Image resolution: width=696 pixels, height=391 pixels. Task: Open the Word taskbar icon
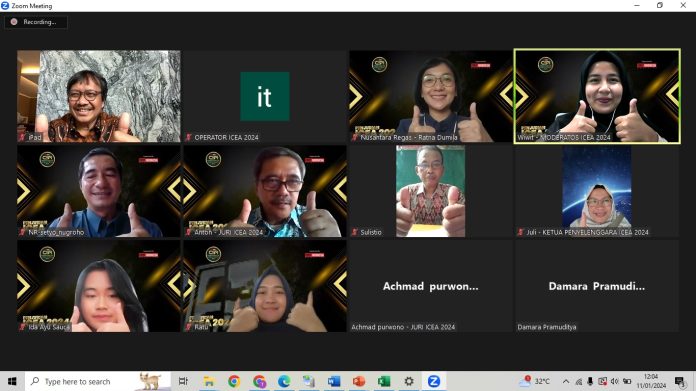tap(334, 381)
